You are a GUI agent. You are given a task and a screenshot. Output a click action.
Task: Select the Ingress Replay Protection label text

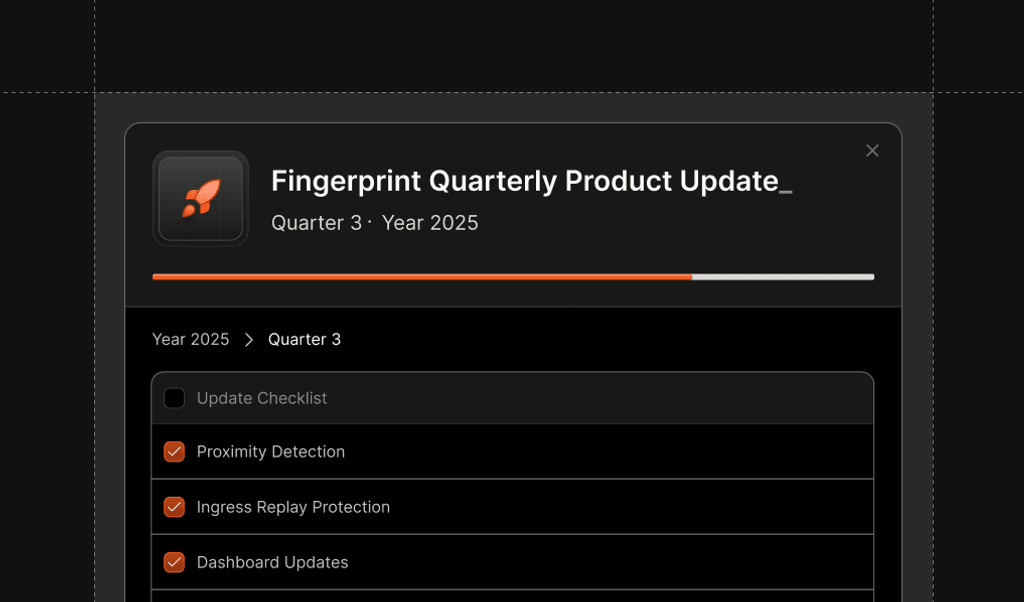tap(294, 507)
